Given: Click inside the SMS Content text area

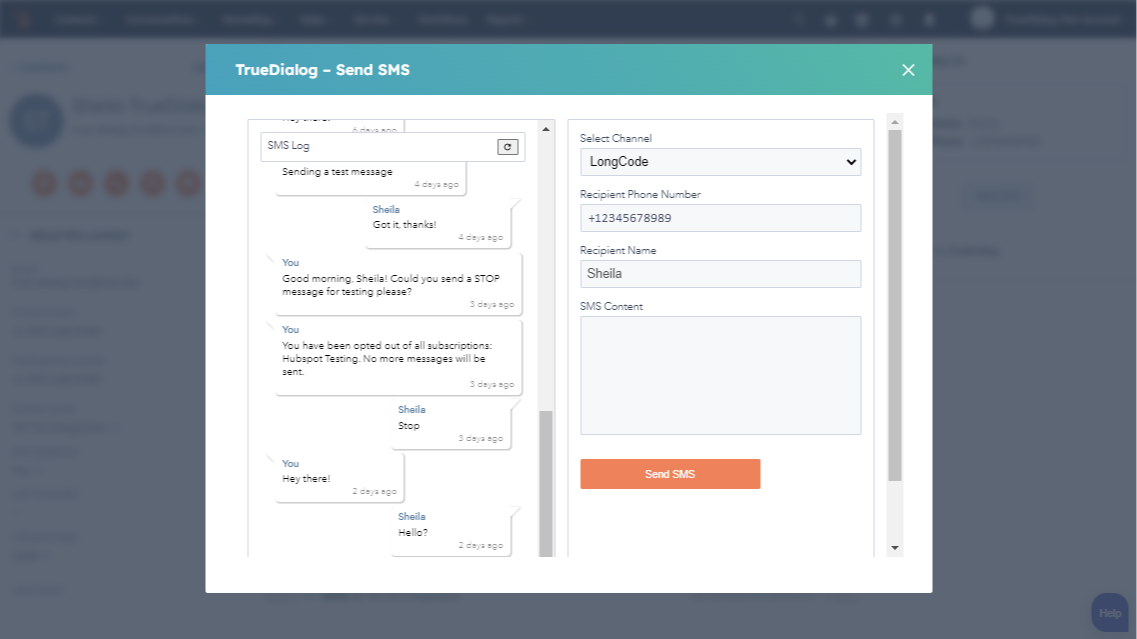Looking at the screenshot, I should [x=720, y=375].
